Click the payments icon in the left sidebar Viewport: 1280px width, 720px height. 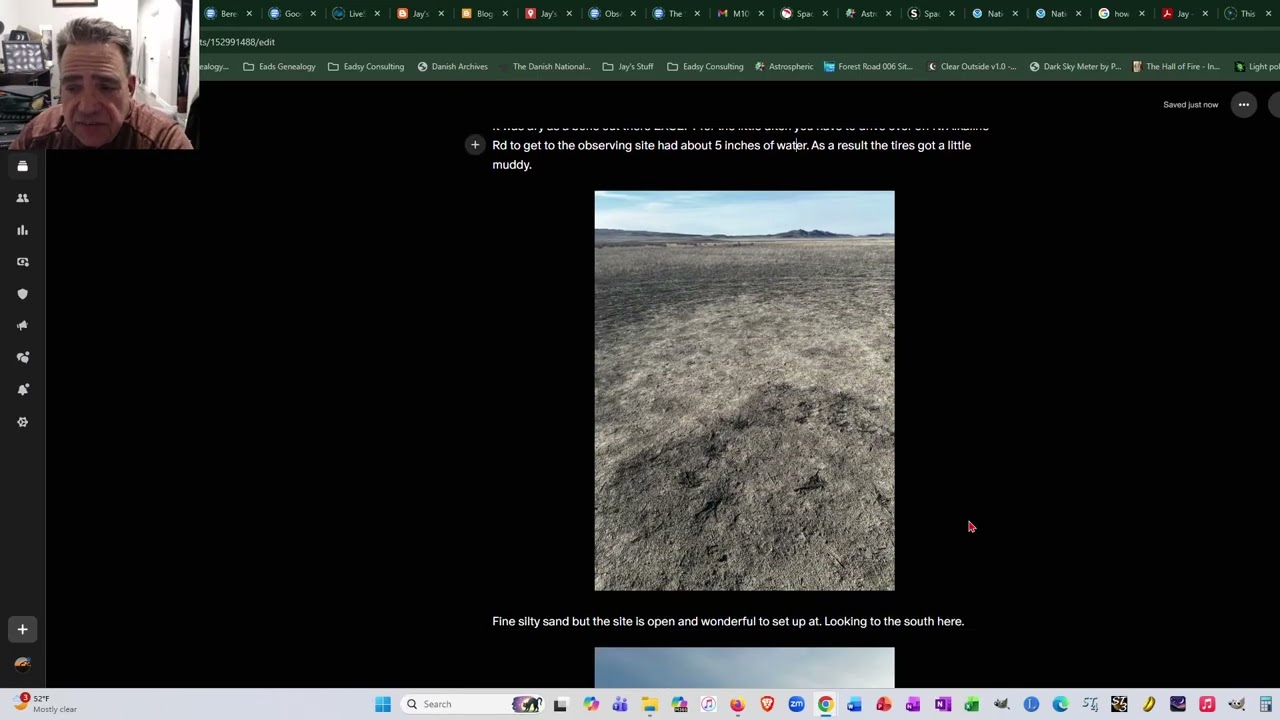click(22, 262)
